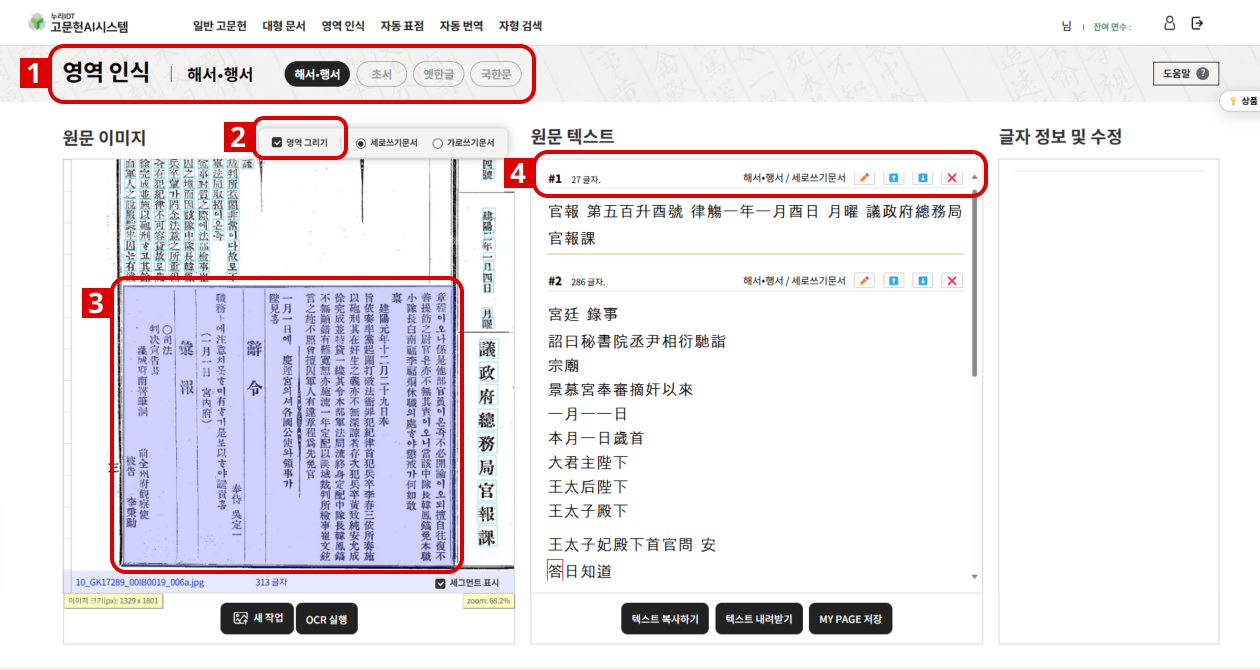Select the 가로쓰기문서 radio option

437,143
